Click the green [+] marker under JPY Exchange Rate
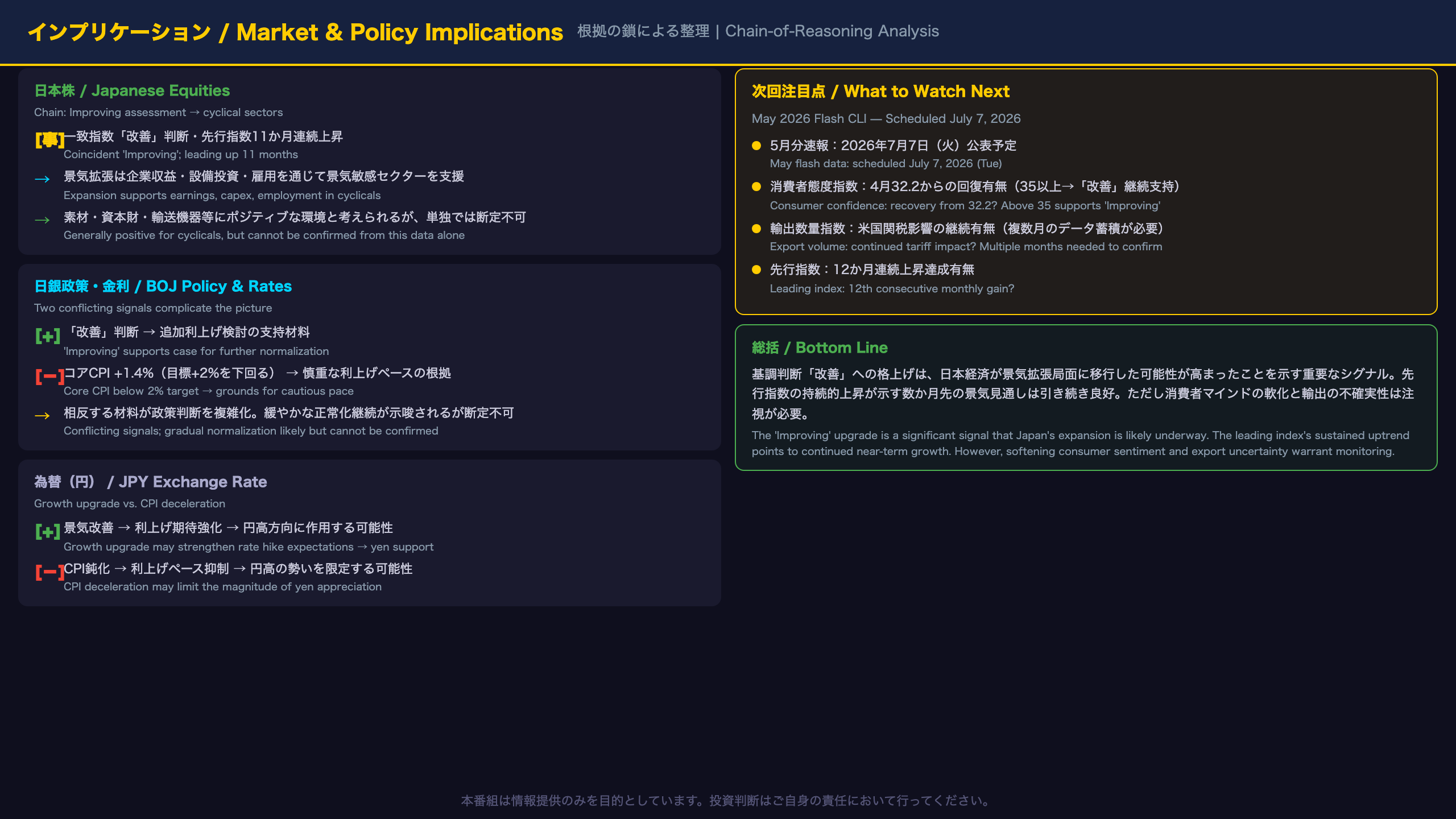The image size is (1456, 819). (48, 532)
